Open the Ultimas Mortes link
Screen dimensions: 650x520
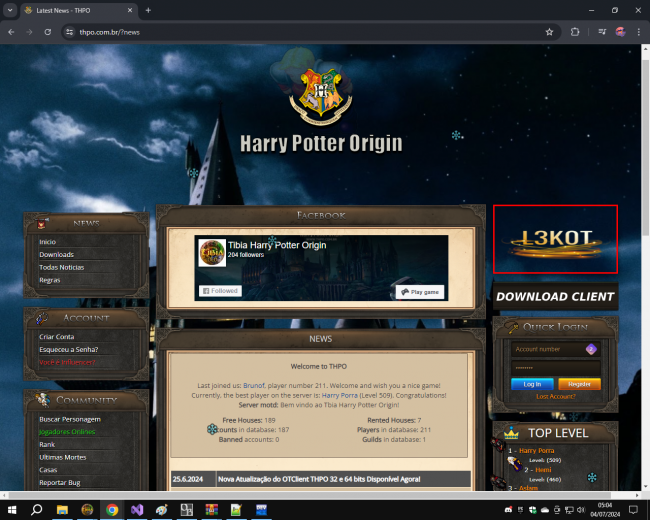click(x=63, y=457)
